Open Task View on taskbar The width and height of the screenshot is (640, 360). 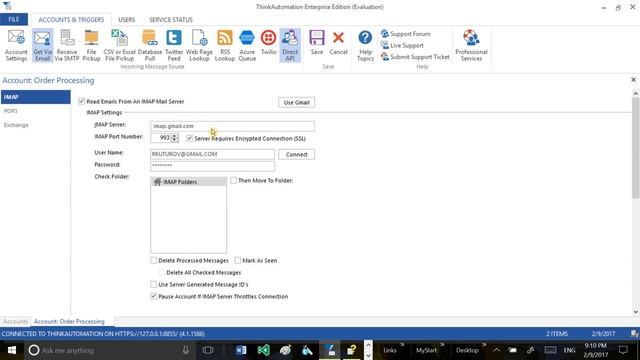pos(208,350)
